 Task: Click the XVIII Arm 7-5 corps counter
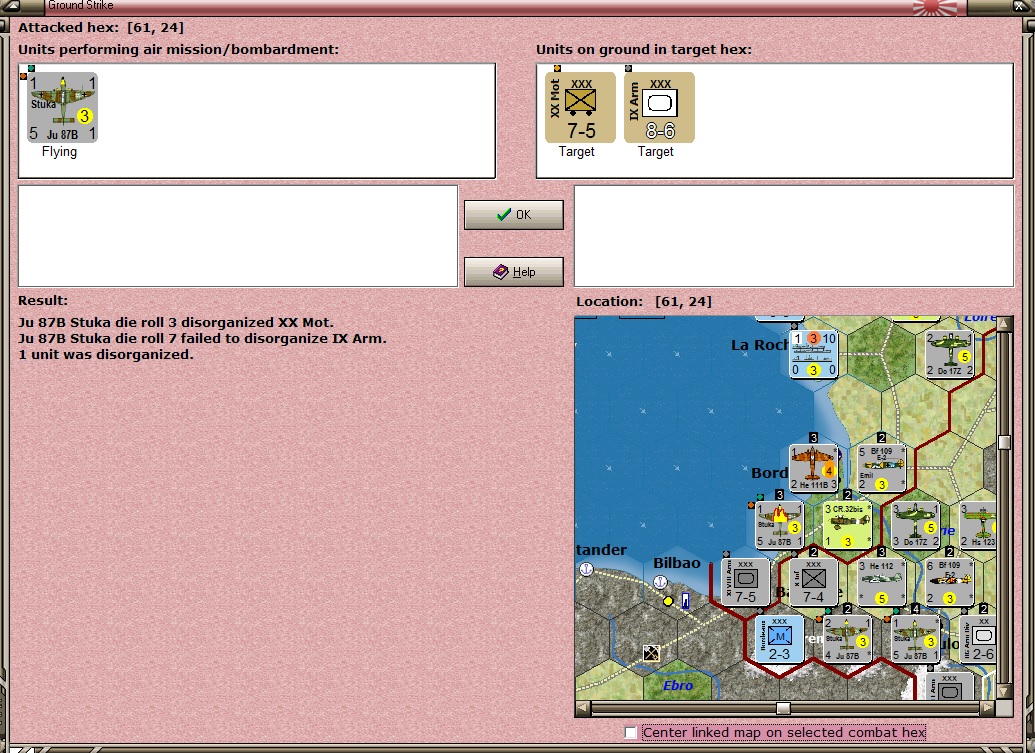[746, 581]
